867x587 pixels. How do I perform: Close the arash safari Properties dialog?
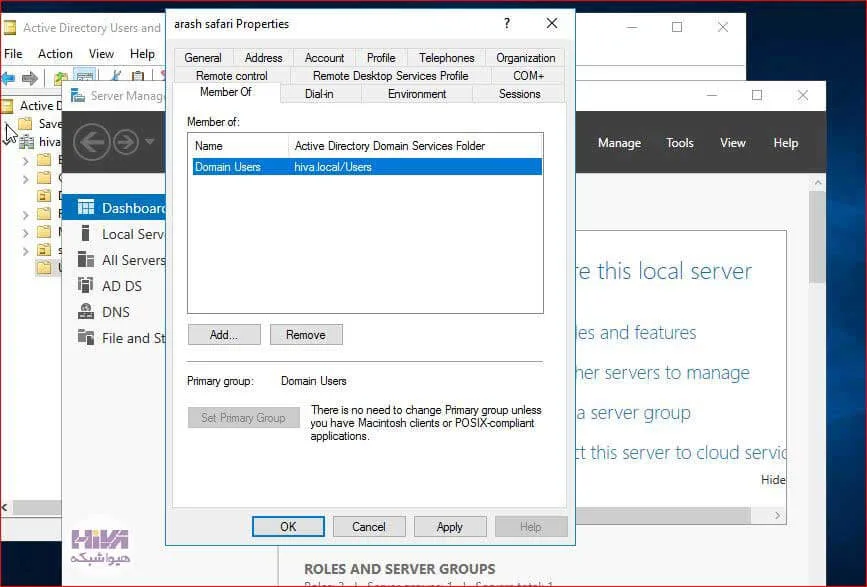pyautogui.click(x=552, y=23)
